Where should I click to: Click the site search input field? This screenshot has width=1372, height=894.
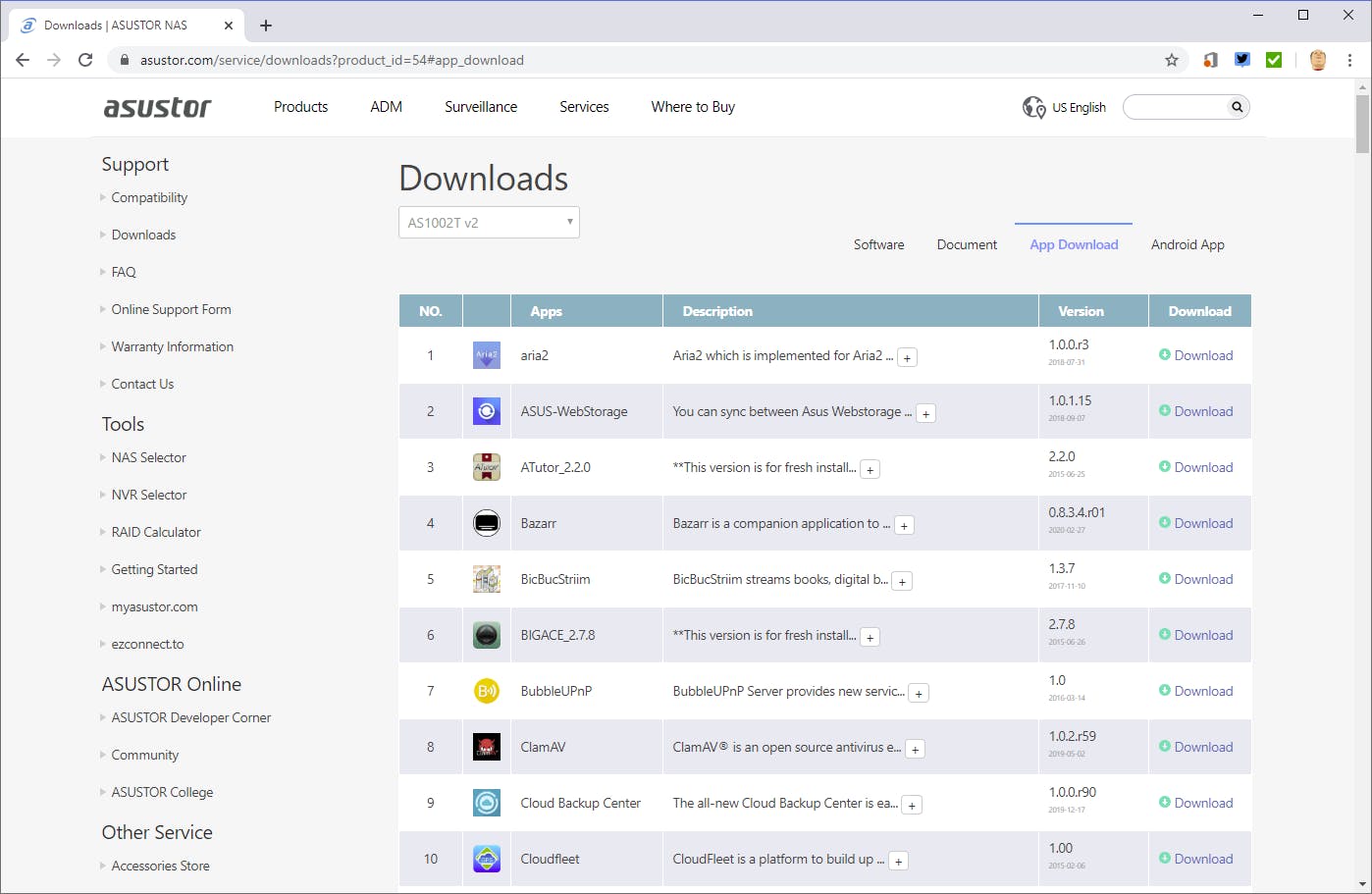(1175, 107)
